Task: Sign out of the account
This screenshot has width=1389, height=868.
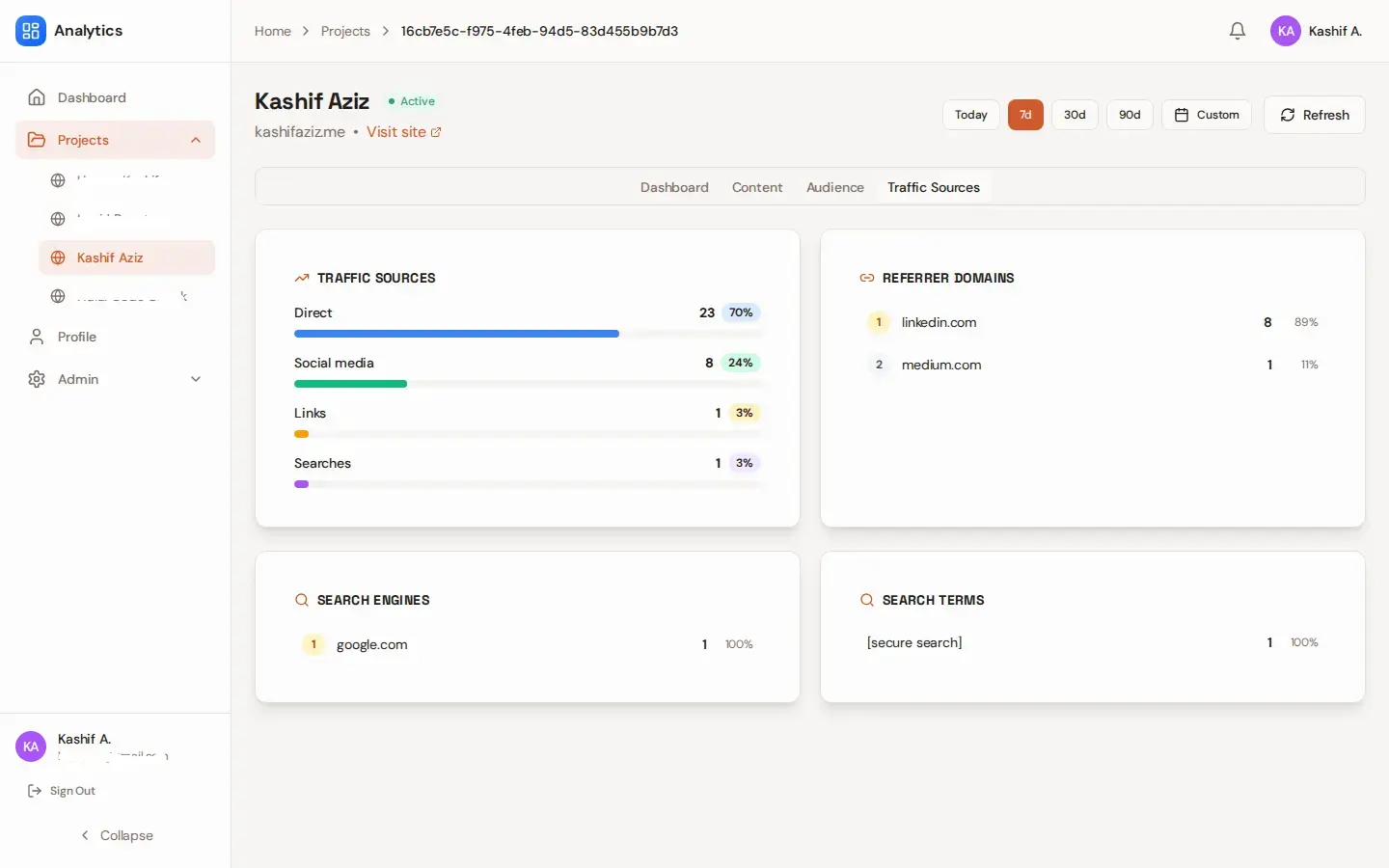Action: [61, 791]
